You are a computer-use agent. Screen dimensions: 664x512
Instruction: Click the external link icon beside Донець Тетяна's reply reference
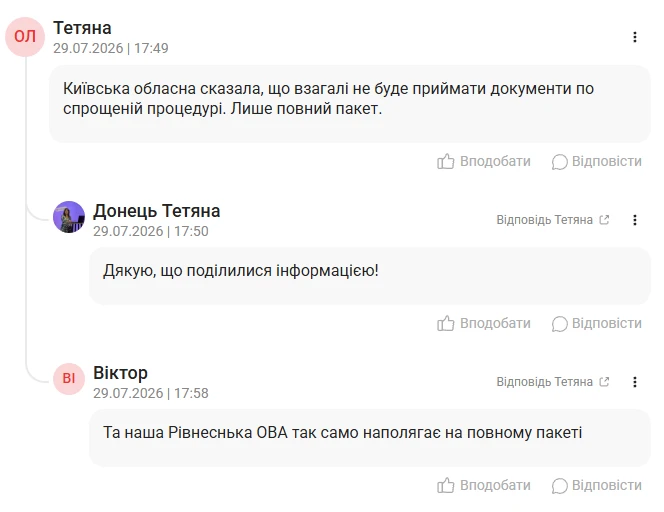point(604,220)
